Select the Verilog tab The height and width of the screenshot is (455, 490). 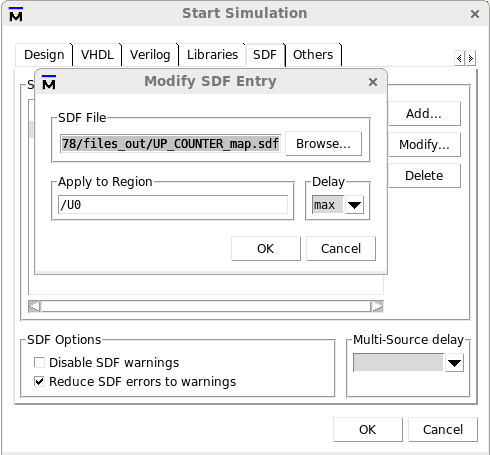click(x=150, y=55)
